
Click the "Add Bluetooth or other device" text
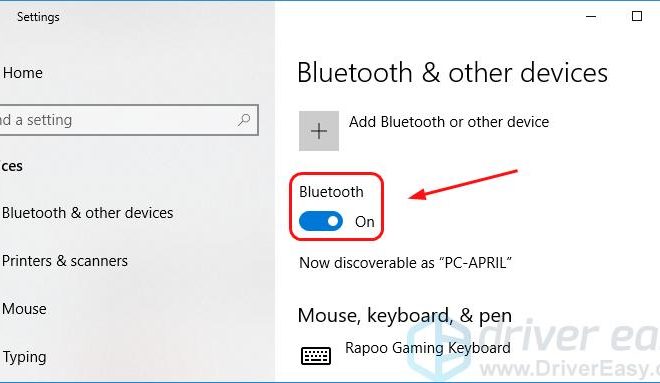coord(449,122)
